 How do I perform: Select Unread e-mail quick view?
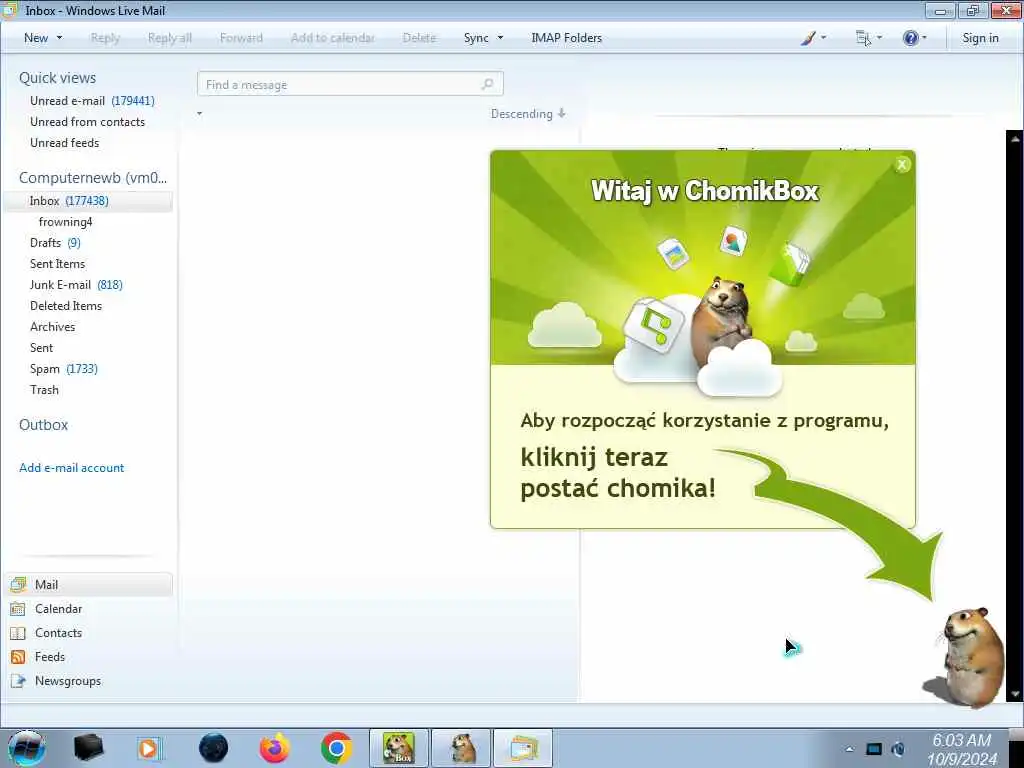[92, 101]
